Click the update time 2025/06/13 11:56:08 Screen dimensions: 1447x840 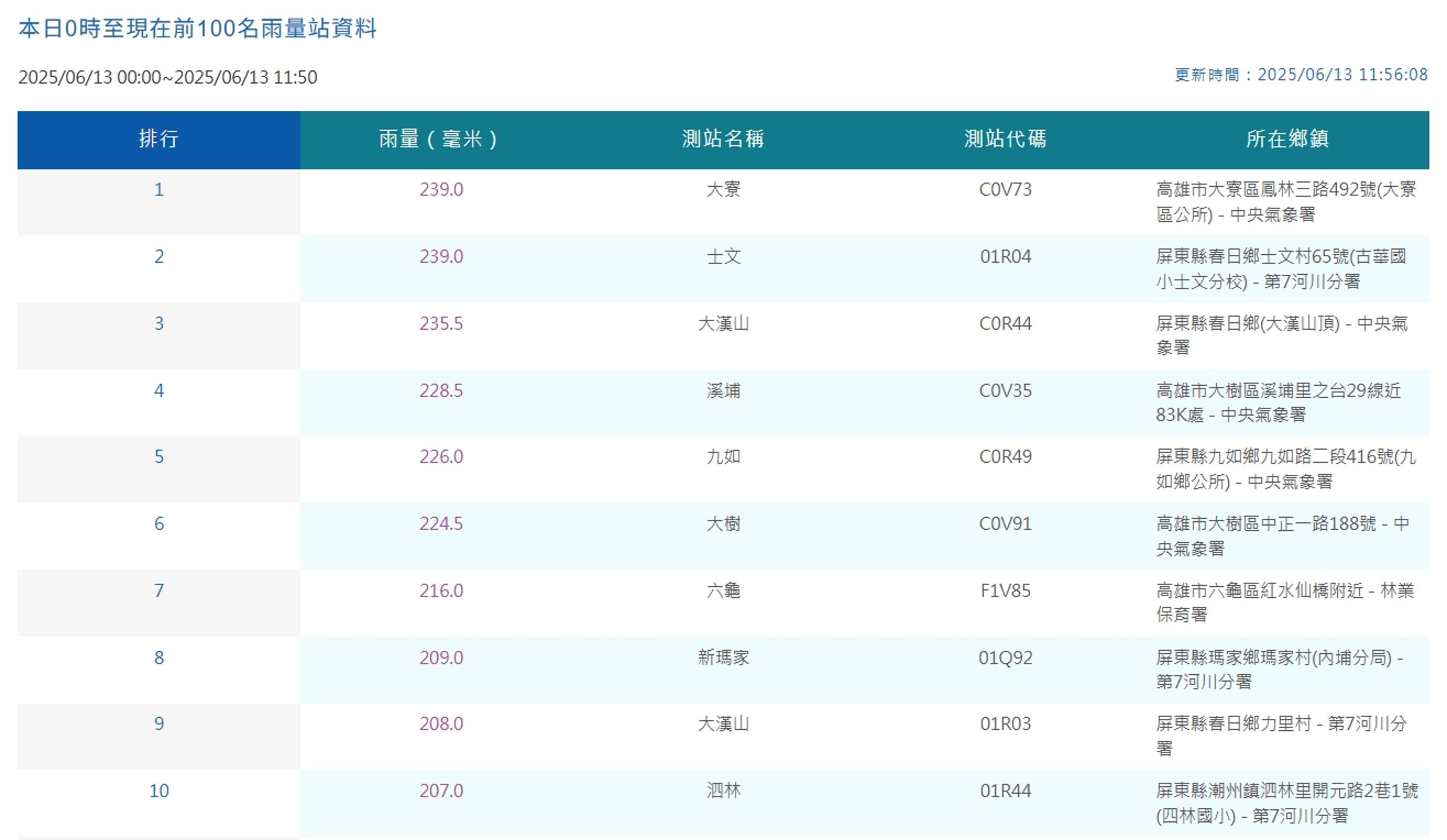click(1343, 75)
